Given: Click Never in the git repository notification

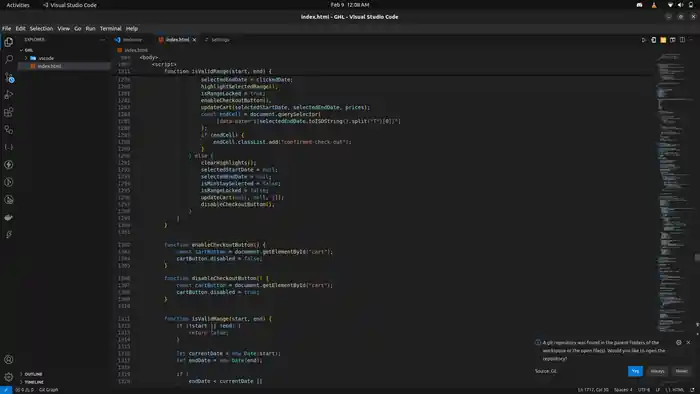Looking at the screenshot, I should click(x=681, y=371).
